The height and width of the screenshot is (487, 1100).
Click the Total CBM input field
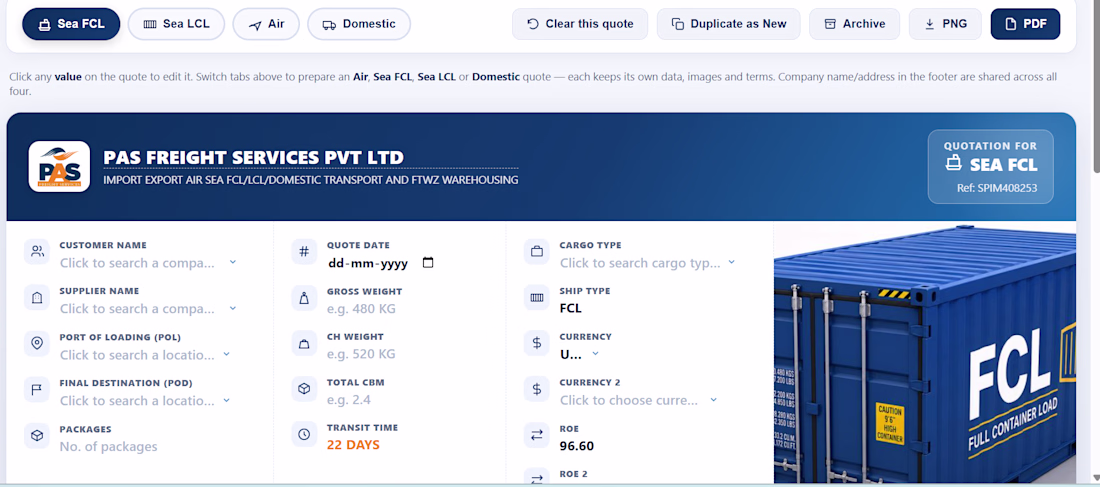pos(349,400)
